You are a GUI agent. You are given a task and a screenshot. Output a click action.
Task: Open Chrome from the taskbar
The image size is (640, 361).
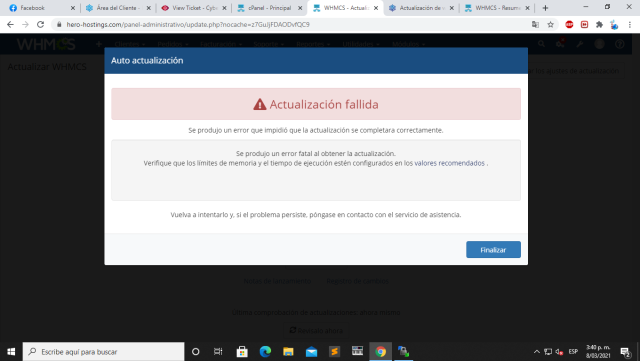point(380,352)
